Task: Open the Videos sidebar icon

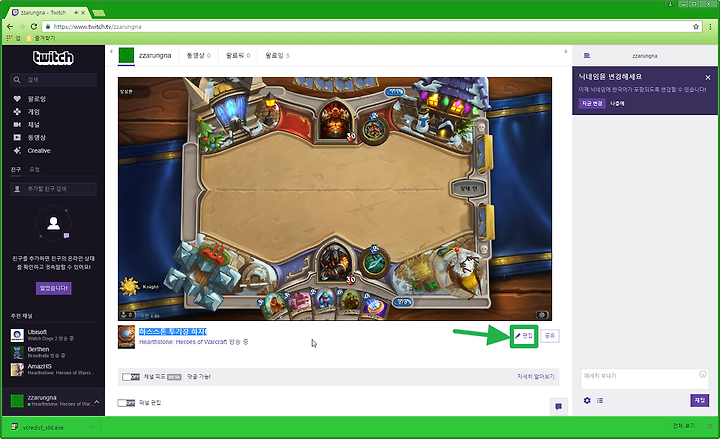Action: (17, 137)
